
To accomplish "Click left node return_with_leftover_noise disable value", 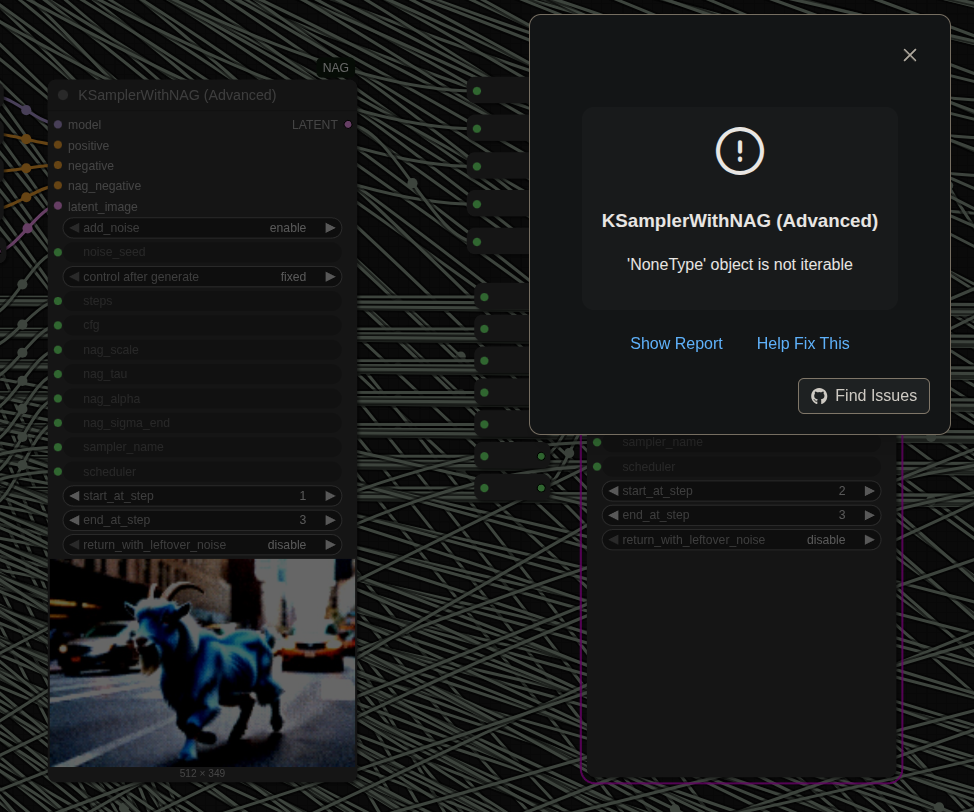I will [x=286, y=545].
